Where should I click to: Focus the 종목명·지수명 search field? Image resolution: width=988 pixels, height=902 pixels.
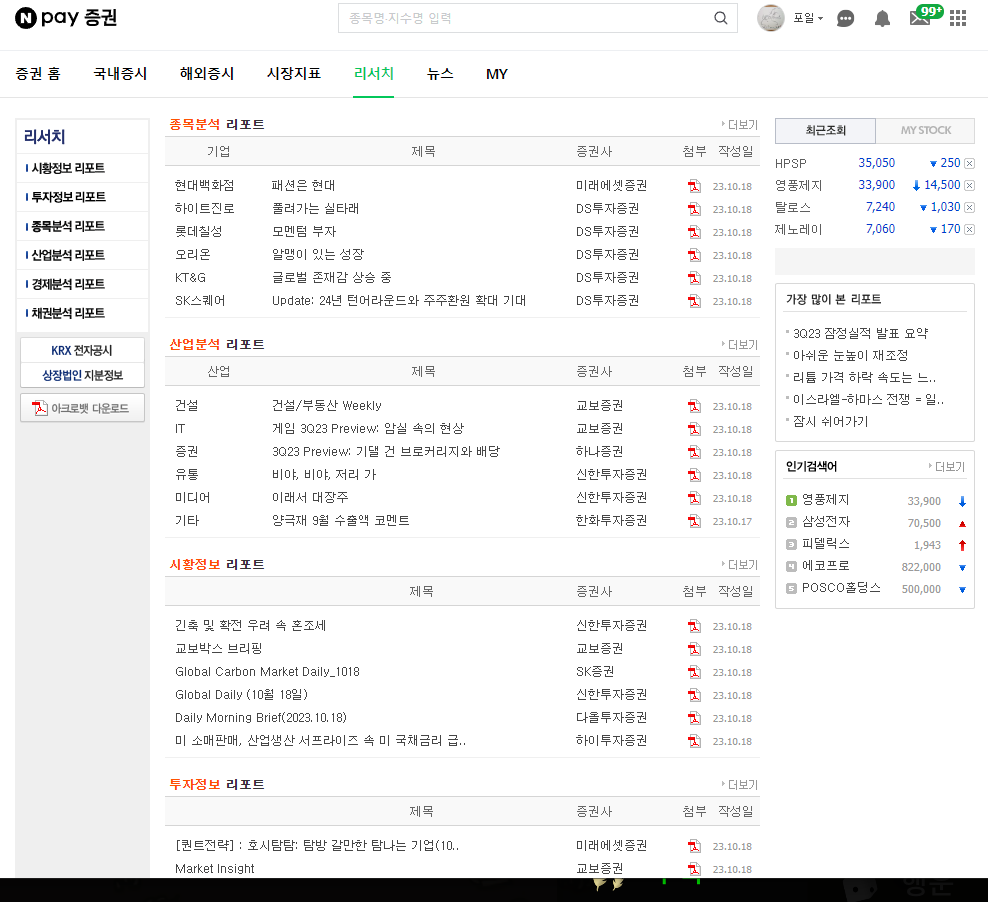coord(526,18)
